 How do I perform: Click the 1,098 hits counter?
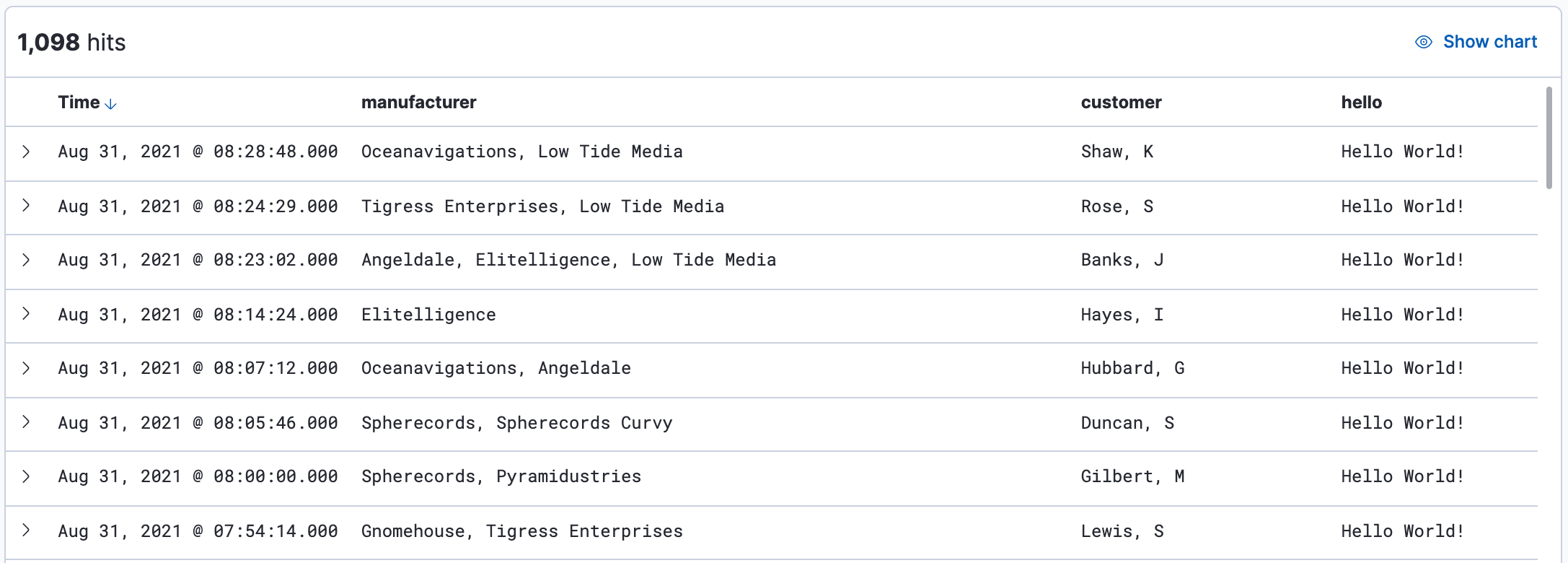(x=71, y=43)
